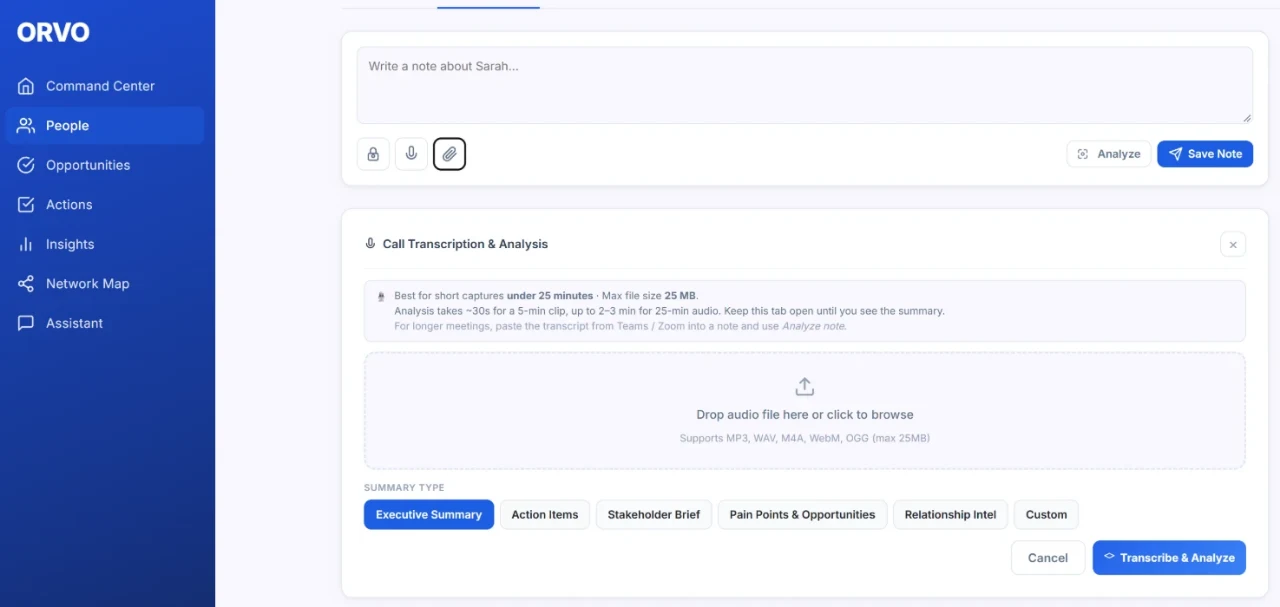Select Relationship Intel summary type
The width and height of the screenshot is (1280, 607).
[x=950, y=515]
